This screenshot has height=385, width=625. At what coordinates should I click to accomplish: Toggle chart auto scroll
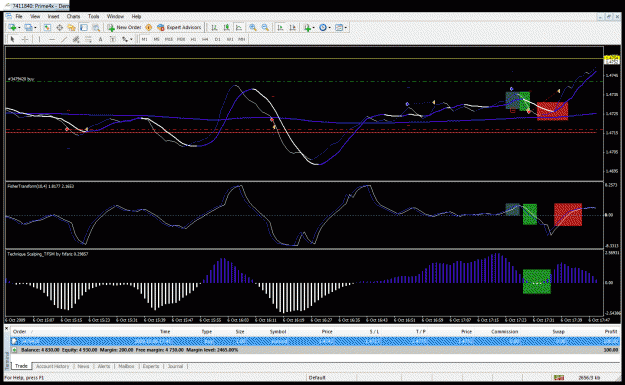(280, 28)
